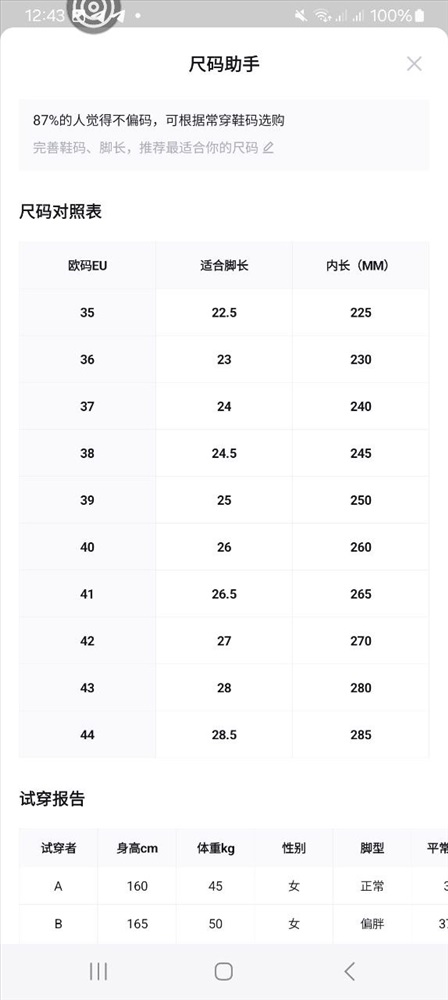Tap the muted sound icon in status bar

point(301,16)
